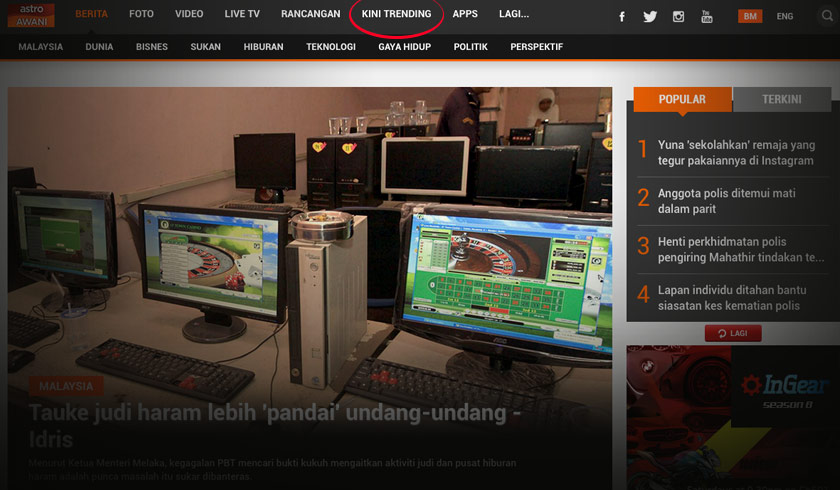Viewport: 840px width, 490px height.
Task: Read summary starting Menurut Ketua Menteri Melaka
Action: pyautogui.click(x=272, y=469)
